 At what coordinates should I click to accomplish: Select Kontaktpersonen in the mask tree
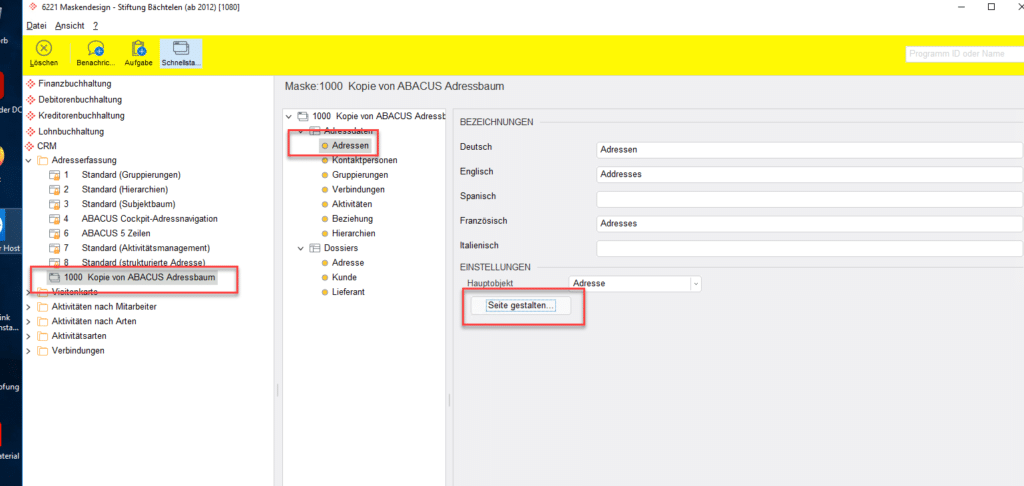tap(364, 160)
